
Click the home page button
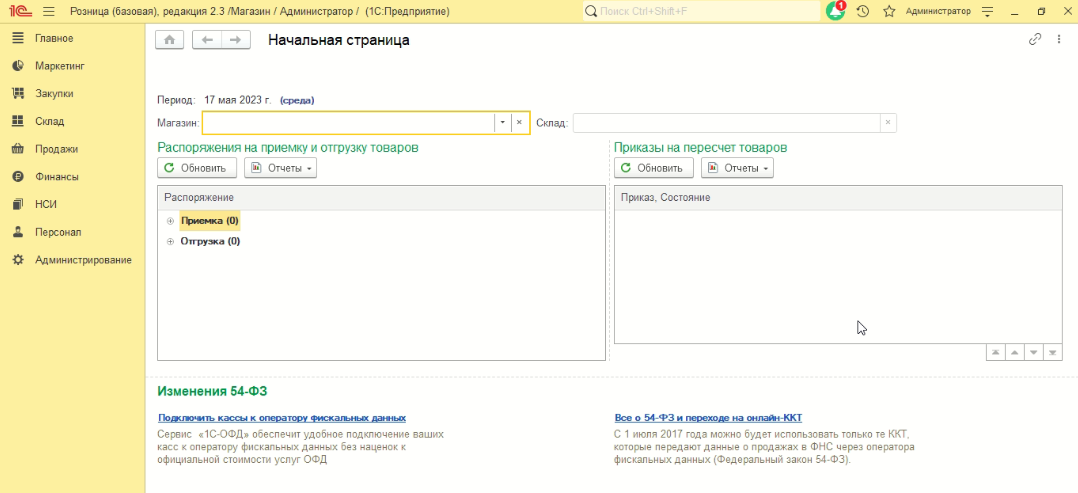170,40
